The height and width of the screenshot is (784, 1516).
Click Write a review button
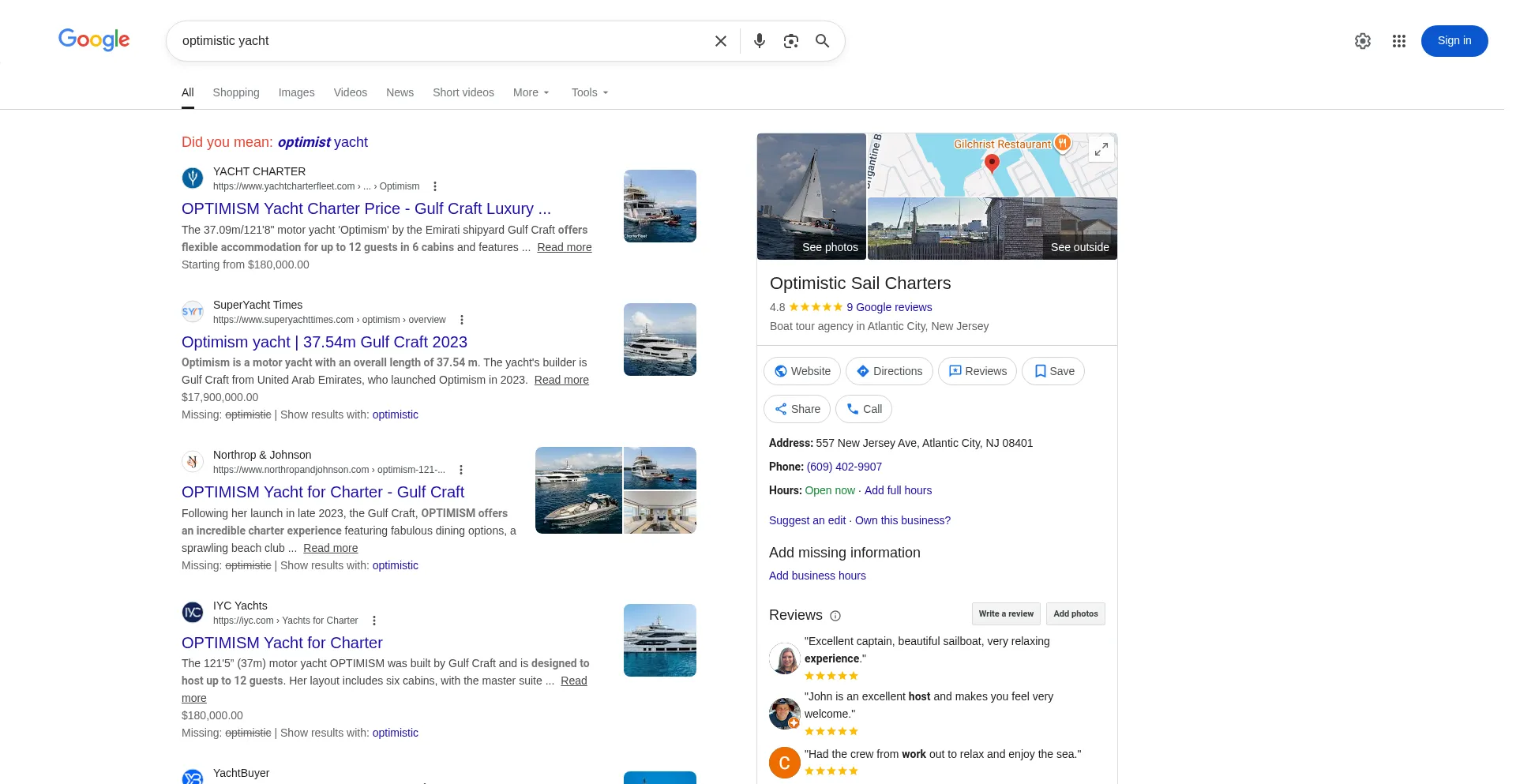(x=1006, y=614)
